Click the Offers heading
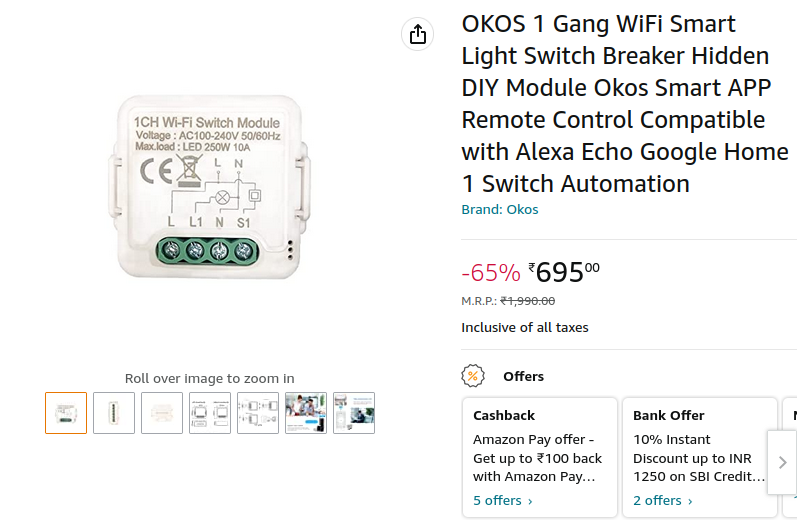 tap(524, 376)
